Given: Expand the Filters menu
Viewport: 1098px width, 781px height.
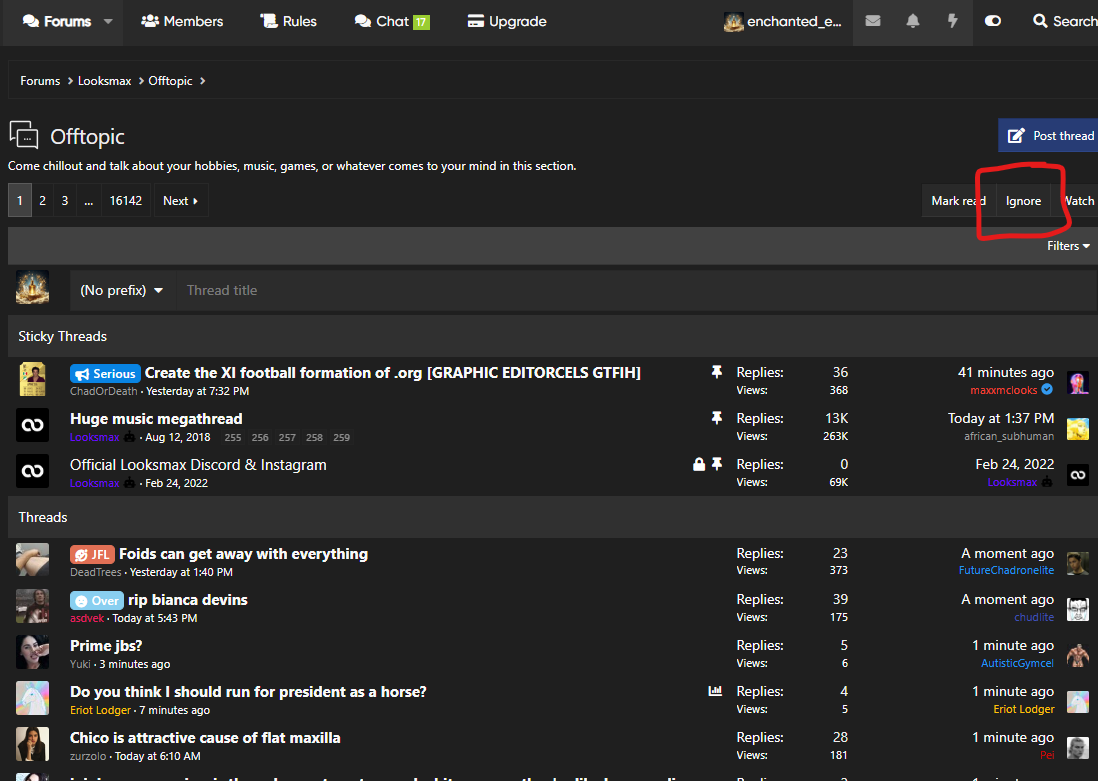Looking at the screenshot, I should (1068, 246).
